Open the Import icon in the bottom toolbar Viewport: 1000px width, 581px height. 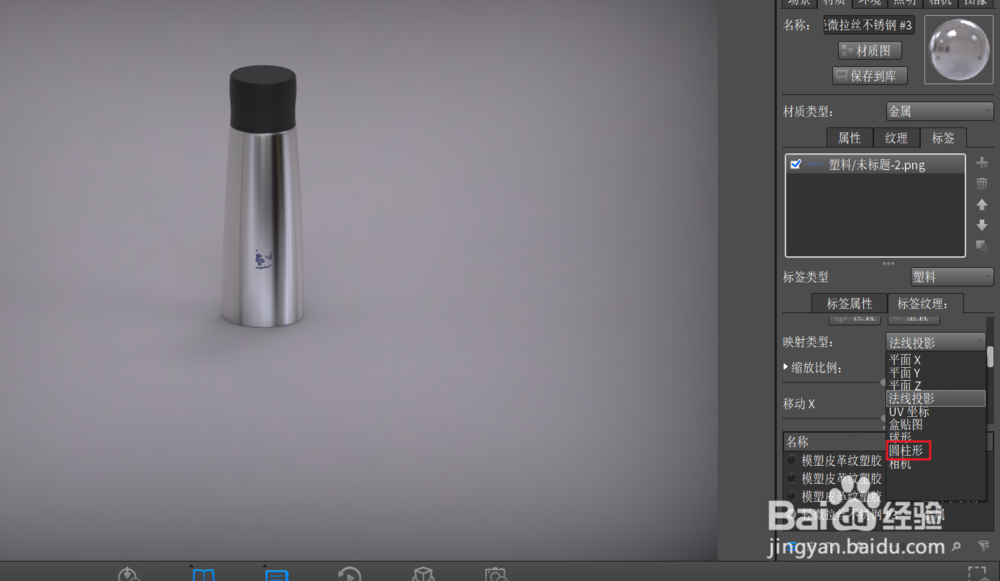click(x=129, y=574)
